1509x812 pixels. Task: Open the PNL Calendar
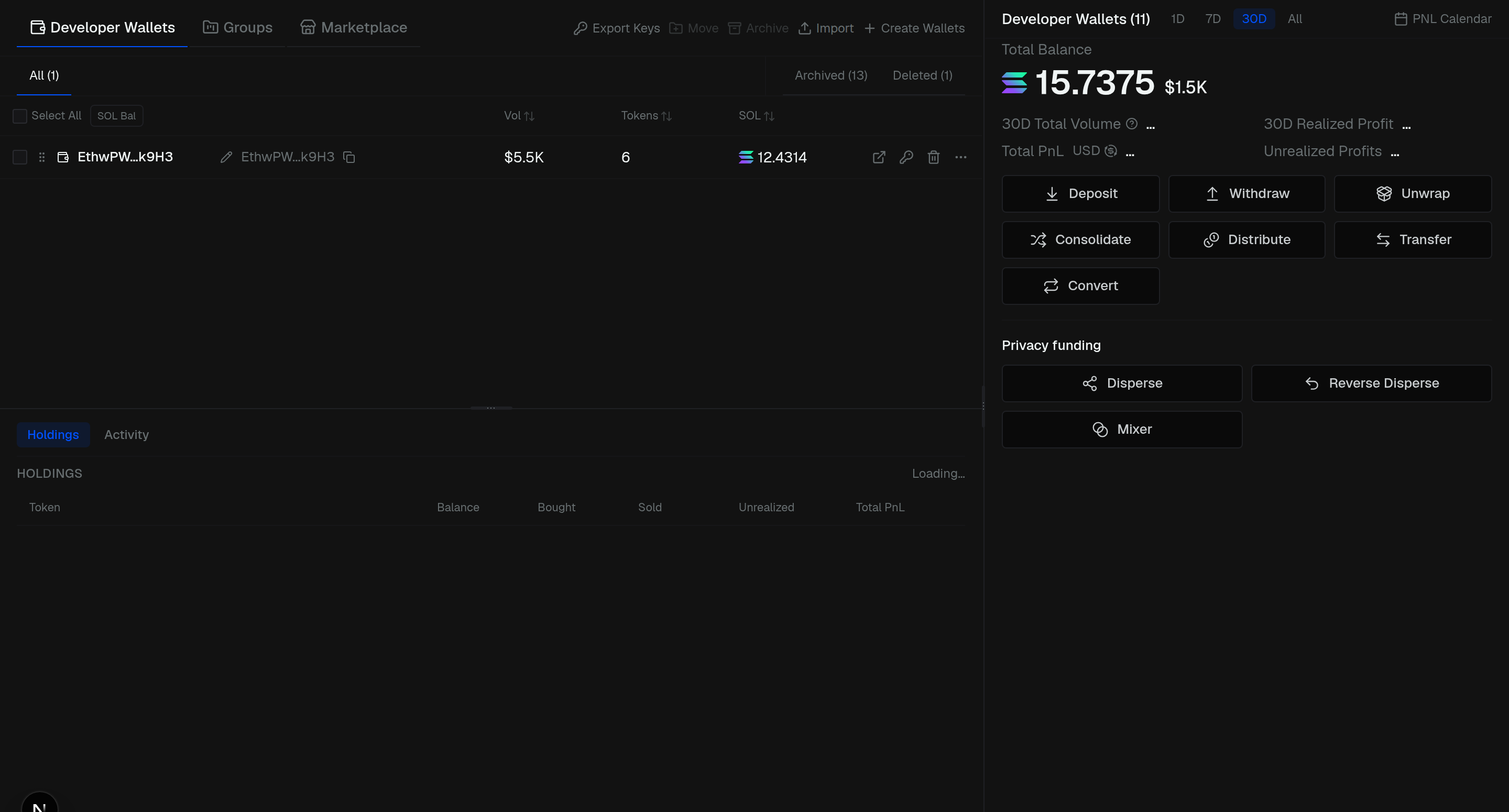[x=1443, y=19]
